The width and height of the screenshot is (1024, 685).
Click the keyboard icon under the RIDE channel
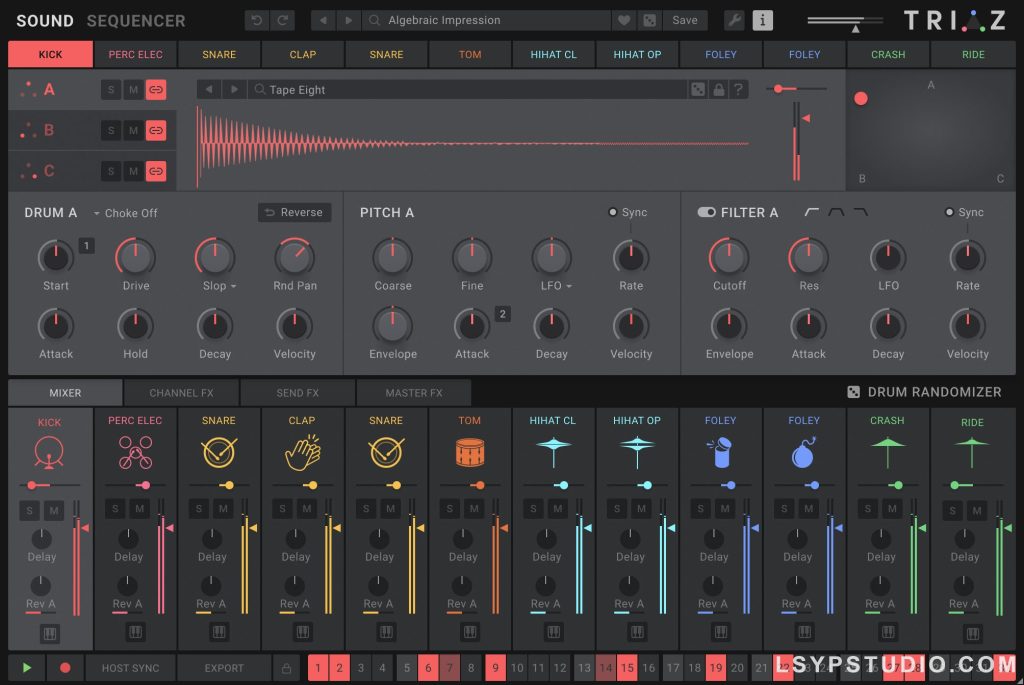[x=972, y=632]
